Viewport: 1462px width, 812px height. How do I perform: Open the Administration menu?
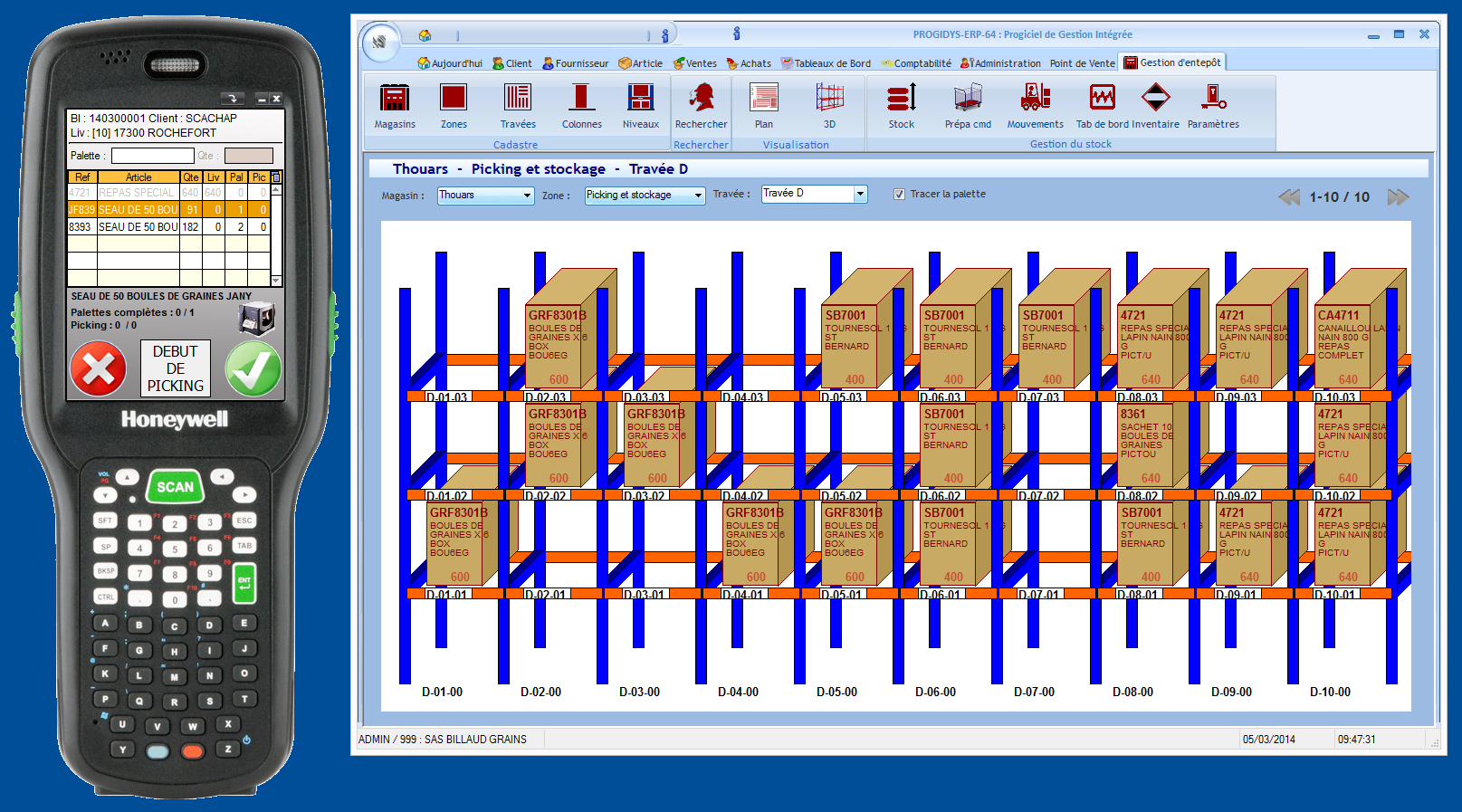pyautogui.click(x=1000, y=63)
